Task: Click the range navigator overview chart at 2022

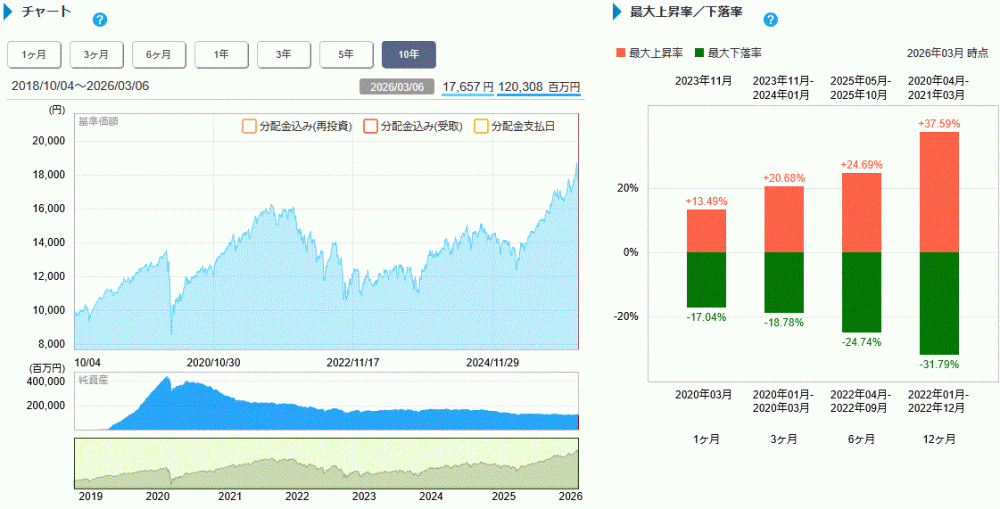Action: pos(297,468)
